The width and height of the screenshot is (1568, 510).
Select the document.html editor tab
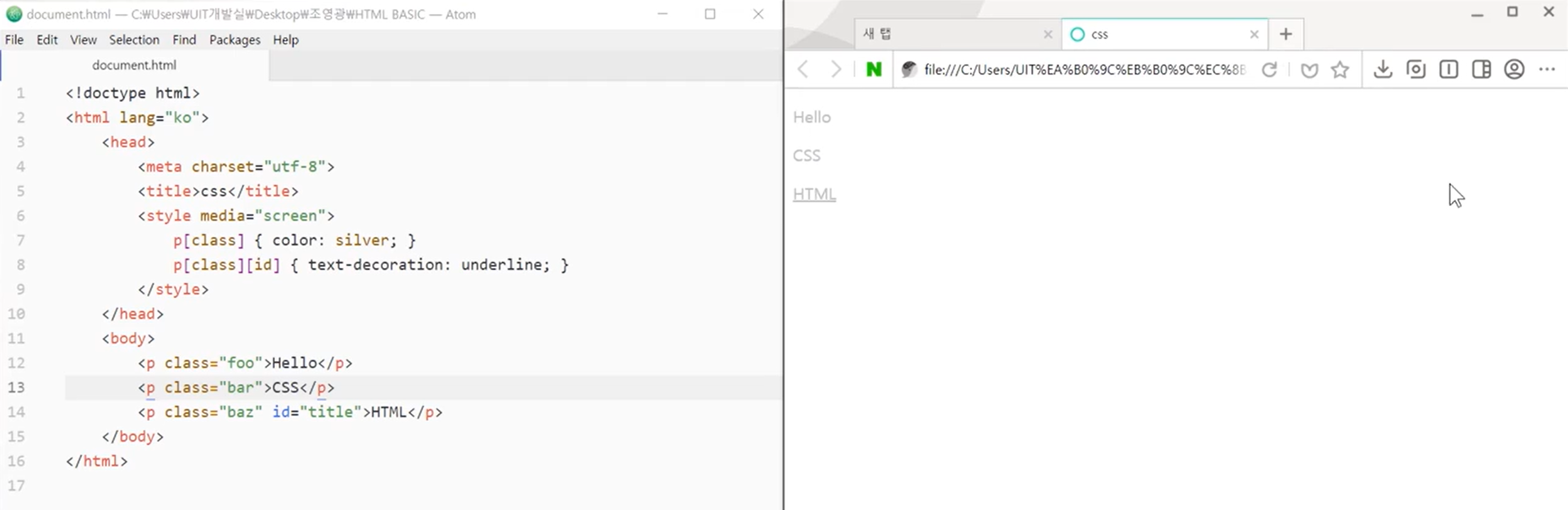pyautogui.click(x=134, y=65)
